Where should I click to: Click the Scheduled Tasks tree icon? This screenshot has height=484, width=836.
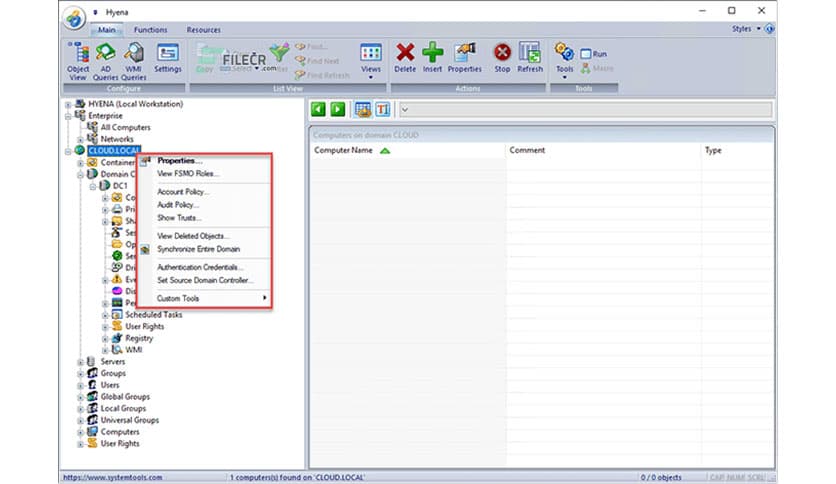117,315
